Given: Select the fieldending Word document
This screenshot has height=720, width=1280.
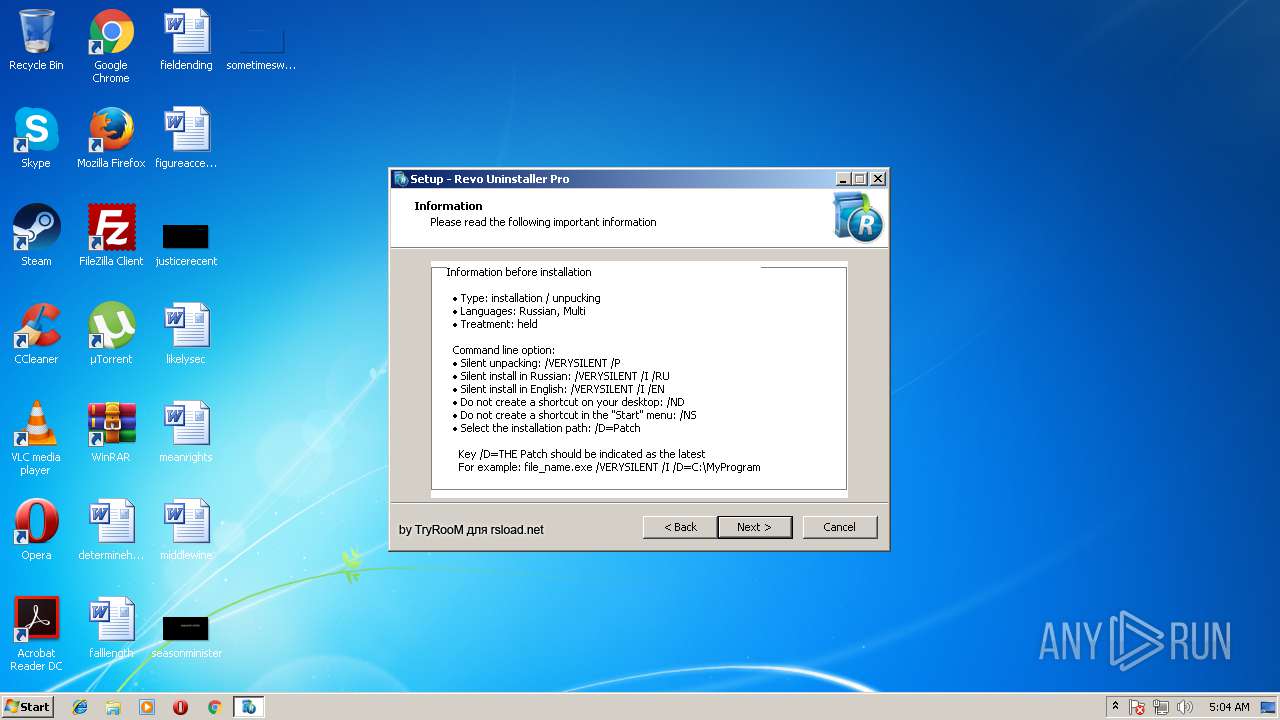Looking at the screenshot, I should (x=186, y=40).
